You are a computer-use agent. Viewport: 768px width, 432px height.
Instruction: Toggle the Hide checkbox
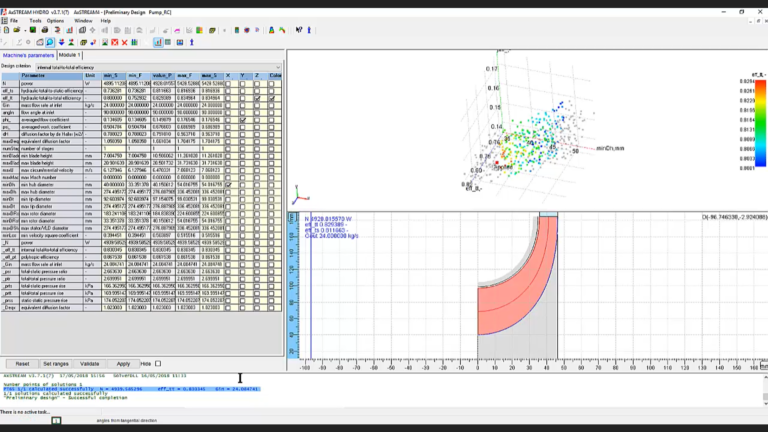158,364
